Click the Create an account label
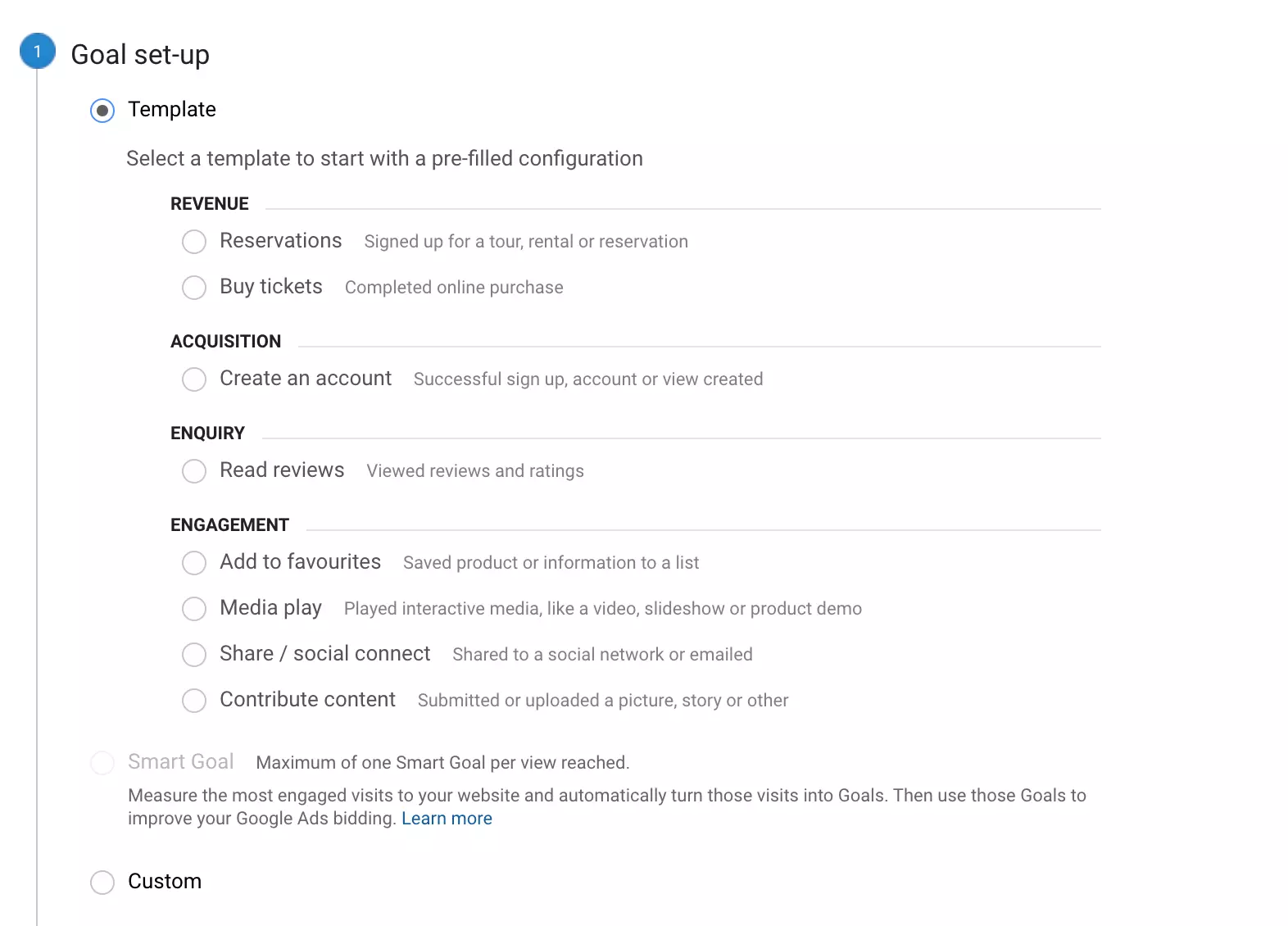1288x926 pixels. coord(305,379)
